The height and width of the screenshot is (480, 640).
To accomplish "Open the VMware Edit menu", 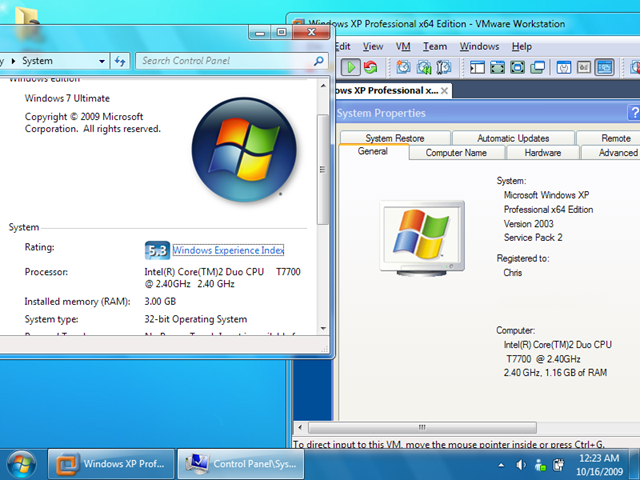I will tap(342, 47).
